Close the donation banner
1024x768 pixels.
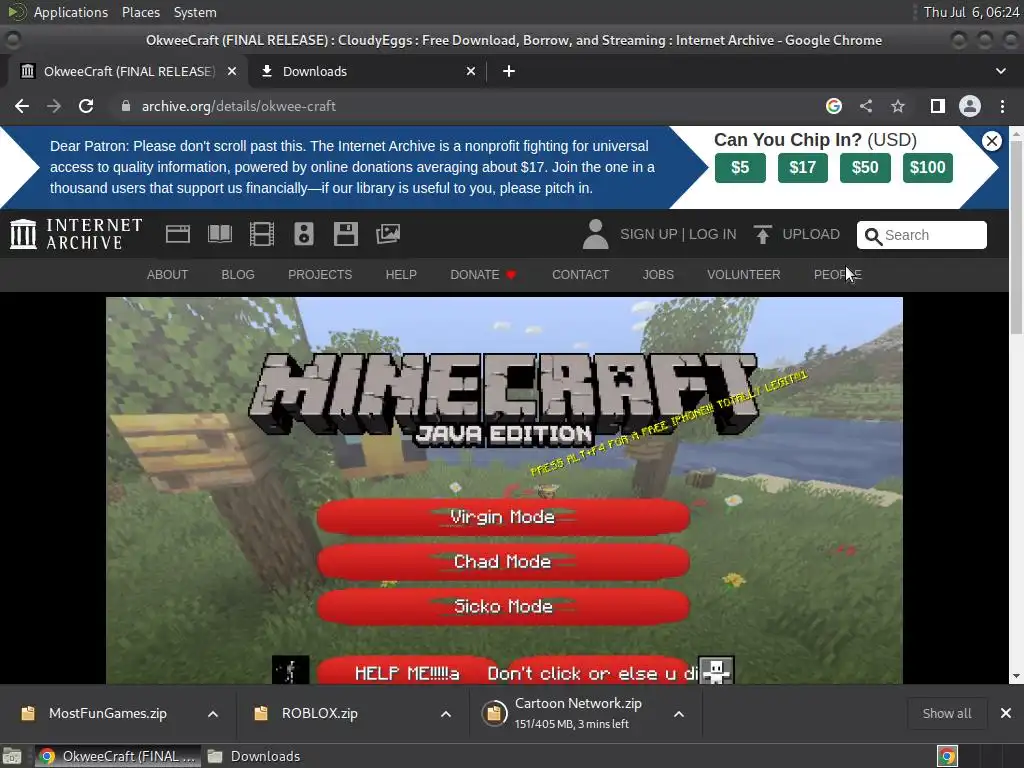[x=991, y=140]
